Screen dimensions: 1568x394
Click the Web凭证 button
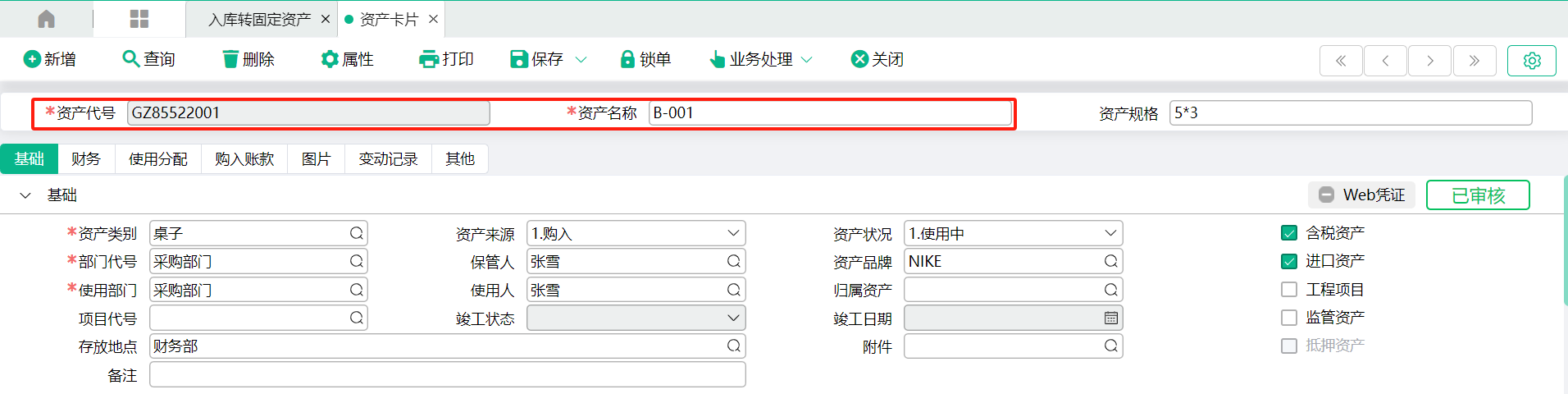tap(1361, 195)
